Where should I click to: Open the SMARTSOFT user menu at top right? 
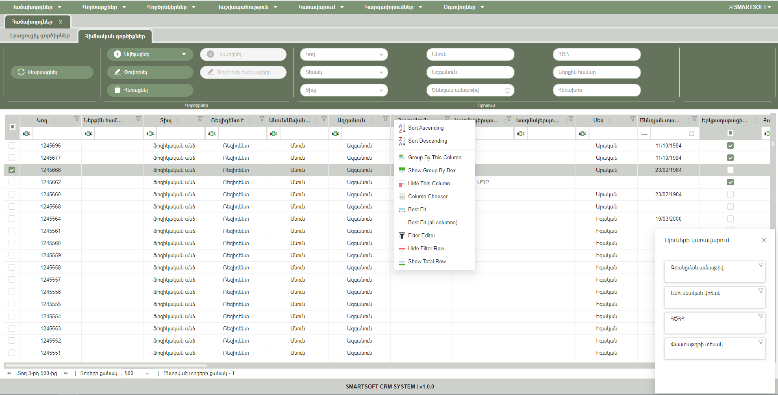point(750,7)
